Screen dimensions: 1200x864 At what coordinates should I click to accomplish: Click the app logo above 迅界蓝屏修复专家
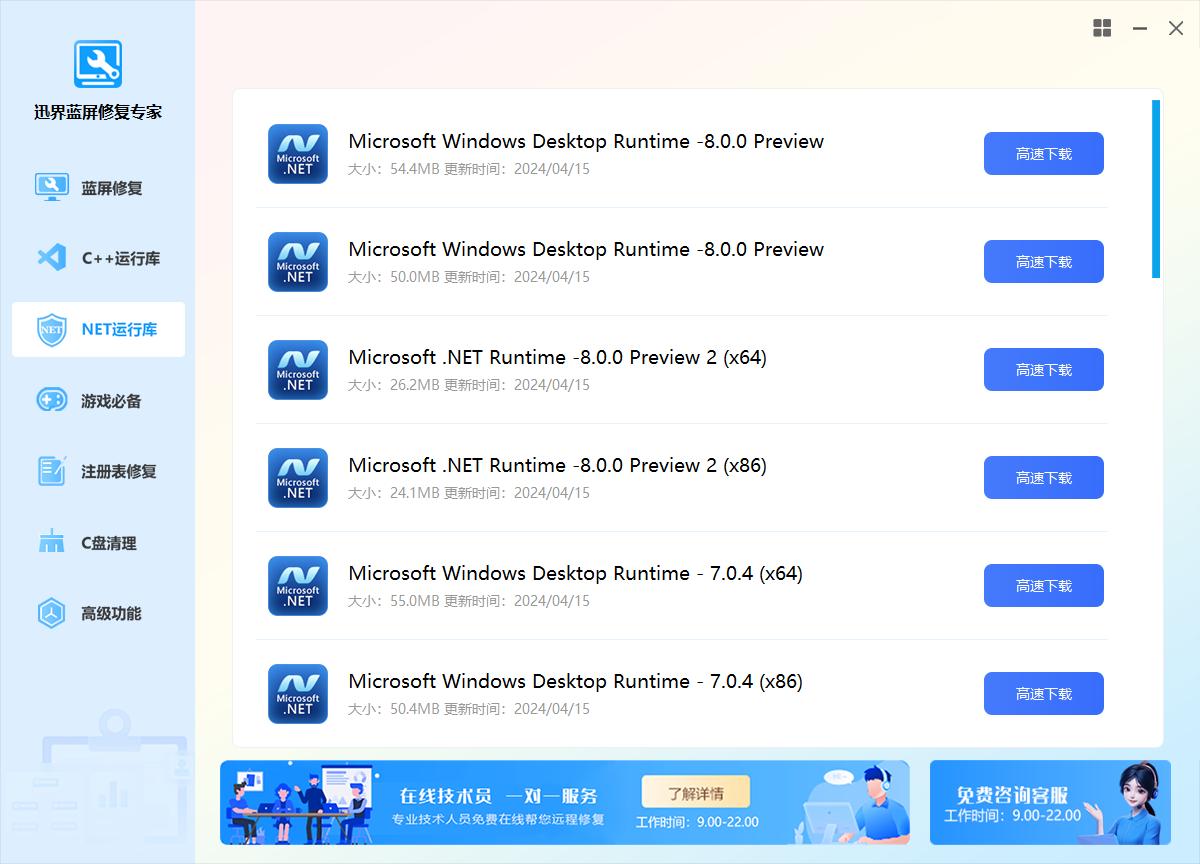(x=98, y=64)
